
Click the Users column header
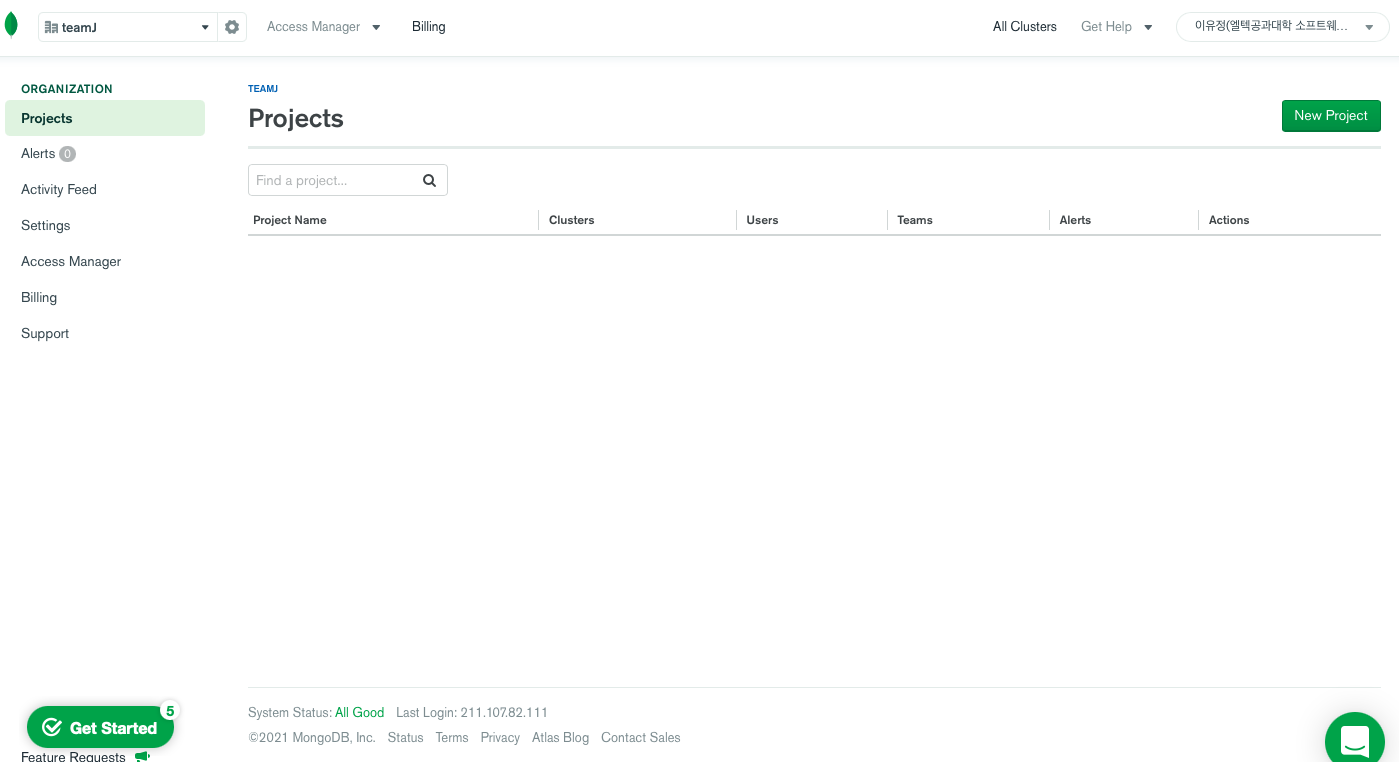[x=762, y=220]
